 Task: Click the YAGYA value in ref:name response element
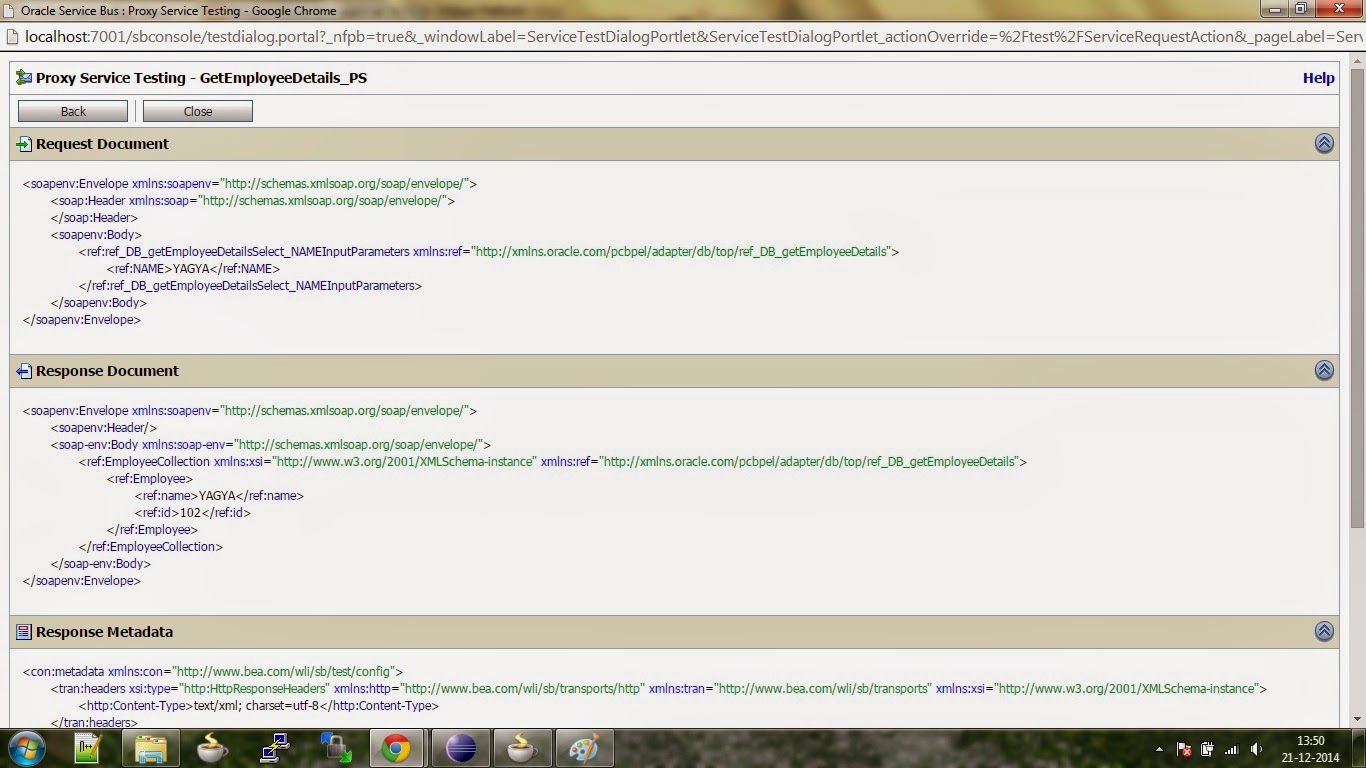[217, 495]
